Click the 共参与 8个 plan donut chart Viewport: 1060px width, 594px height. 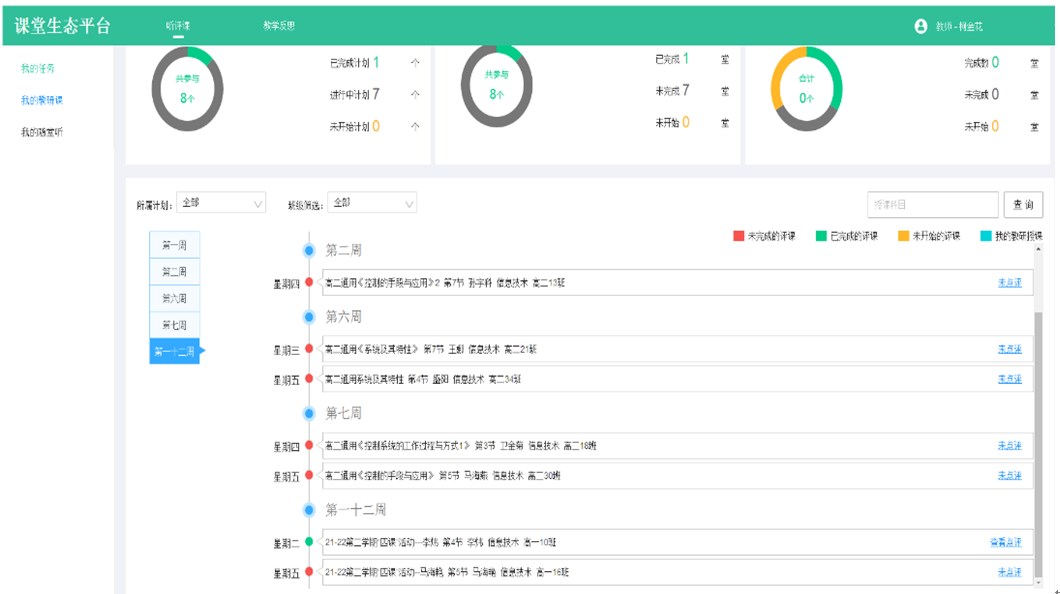tap(187, 90)
